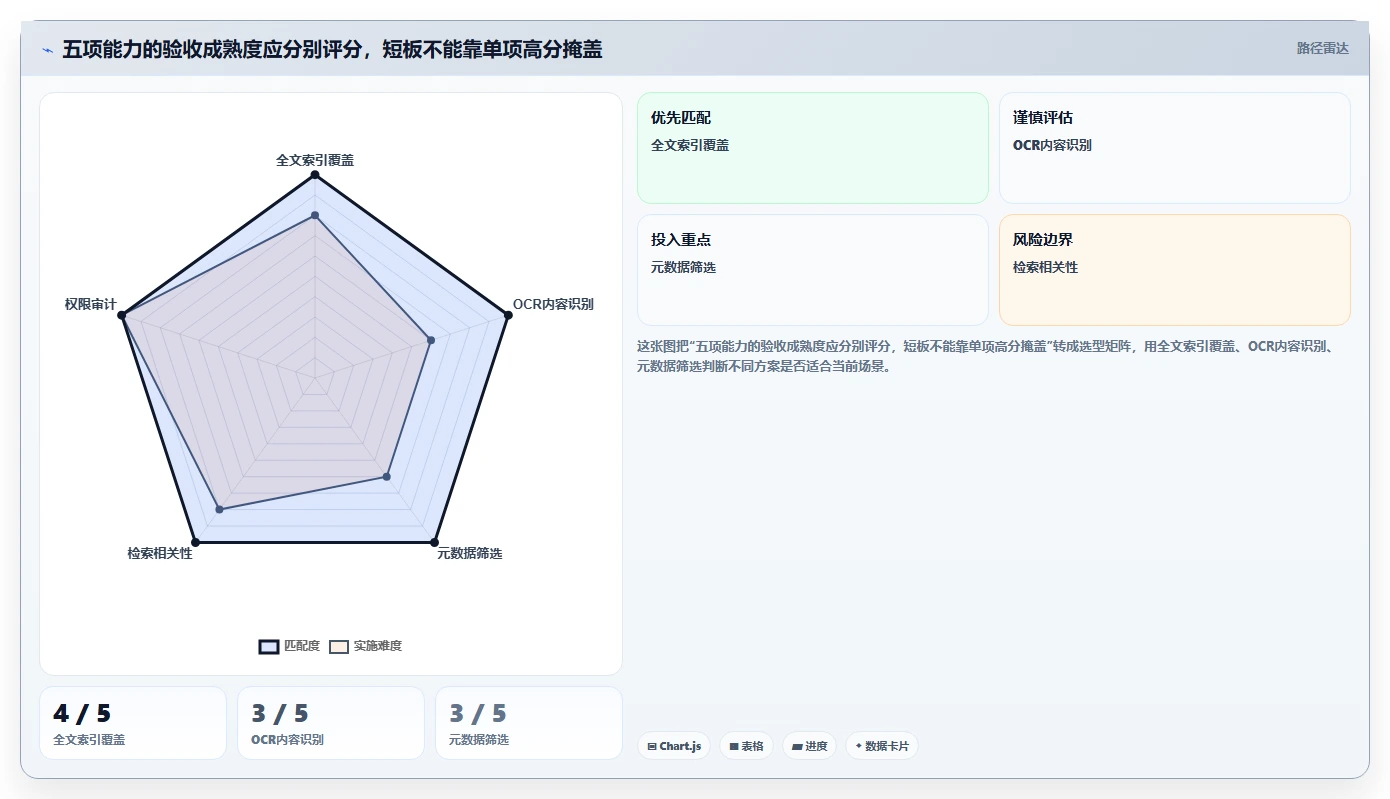This screenshot has width=1390, height=799.
Task: Select the Chart.js tag chip
Action: 673,746
